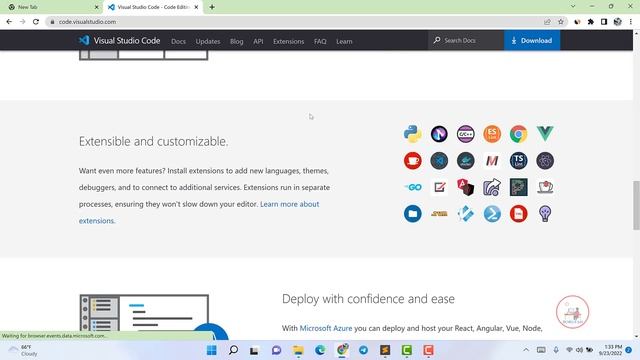Open the weather widget showing Cloudy

(24, 350)
